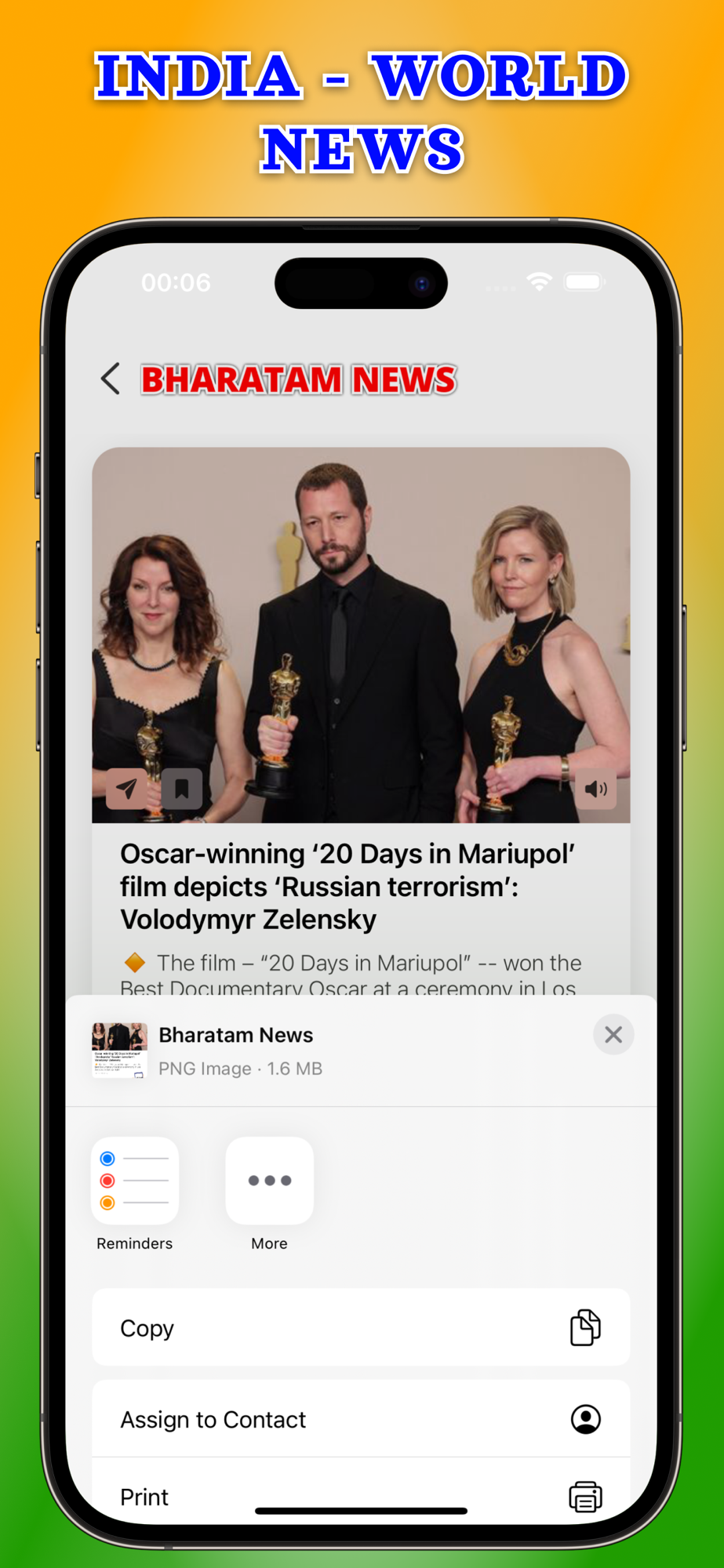Tap the back chevron beside Bharatam News
The height and width of the screenshot is (1568, 724).
111,379
